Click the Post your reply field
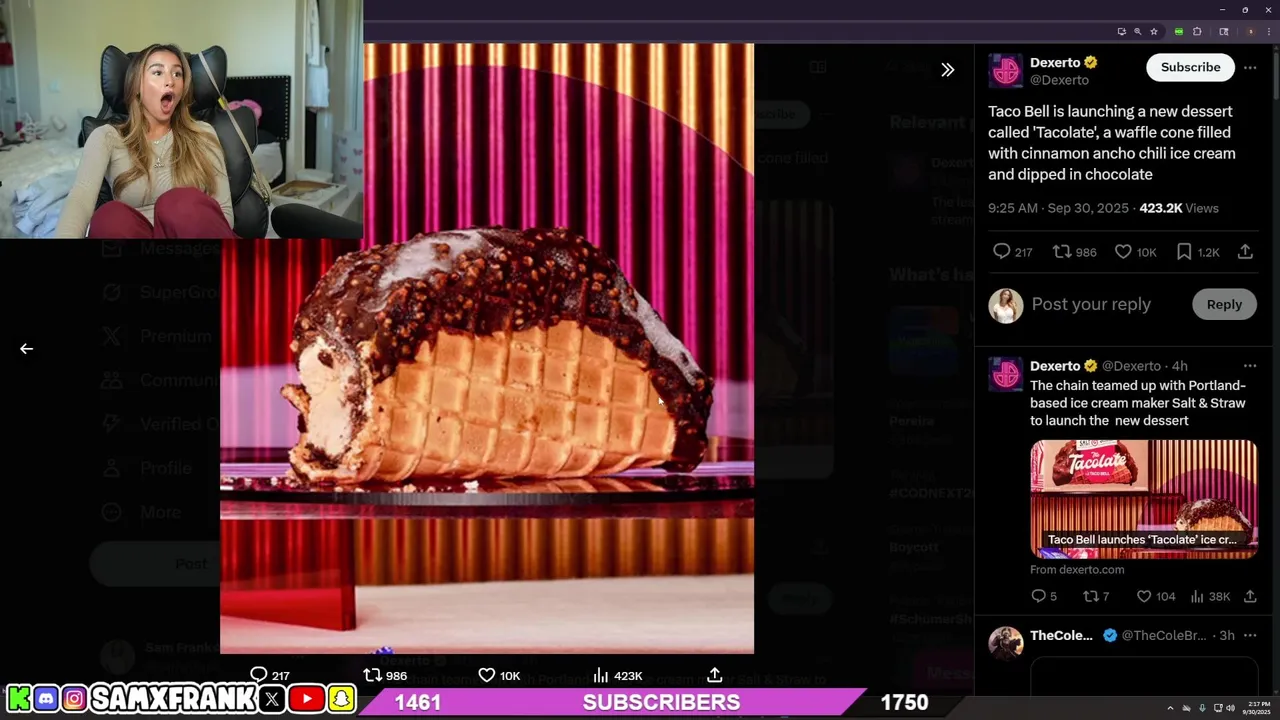Image resolution: width=1280 pixels, height=720 pixels. (x=1091, y=304)
